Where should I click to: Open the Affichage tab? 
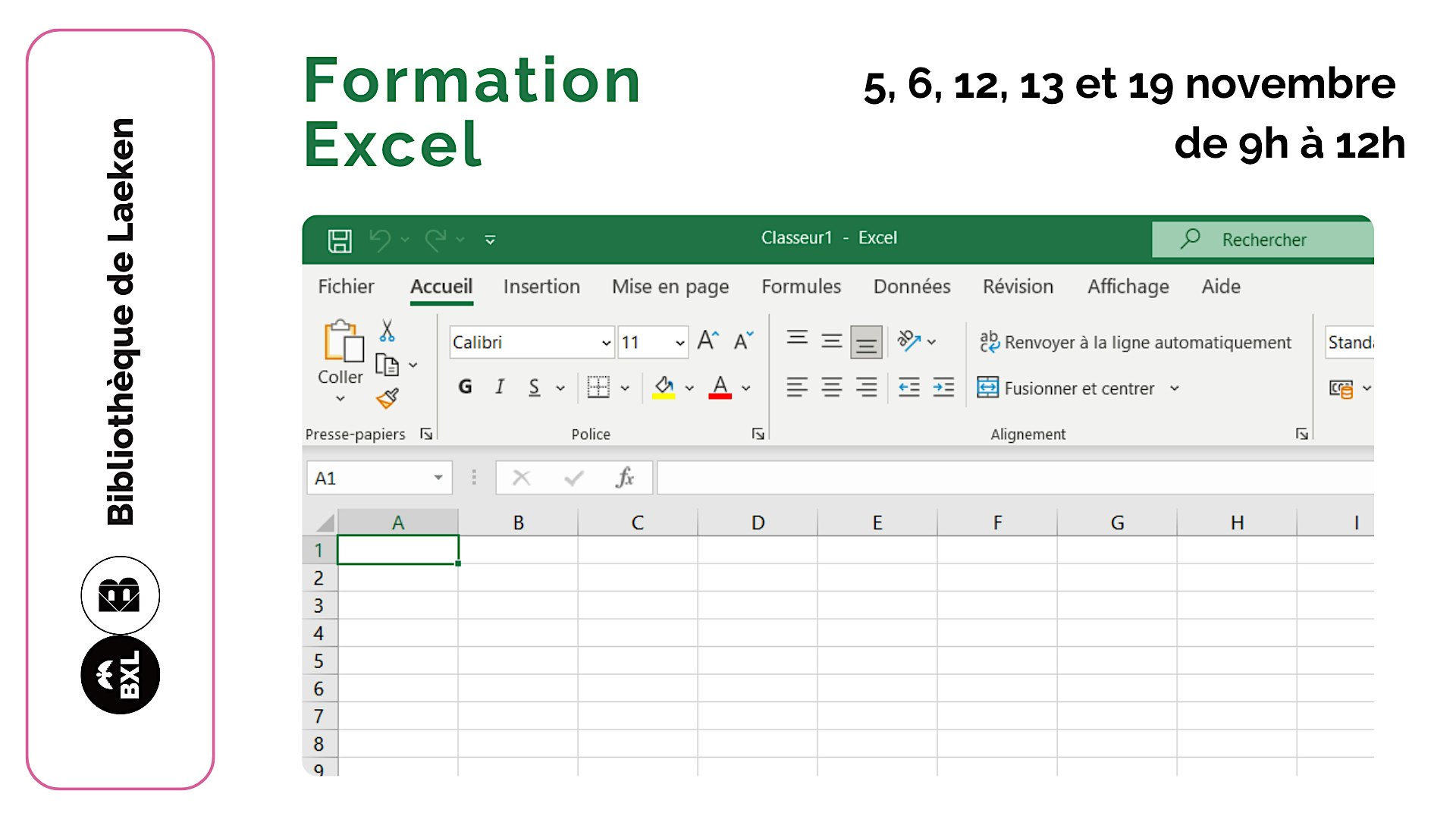pyautogui.click(x=1128, y=287)
